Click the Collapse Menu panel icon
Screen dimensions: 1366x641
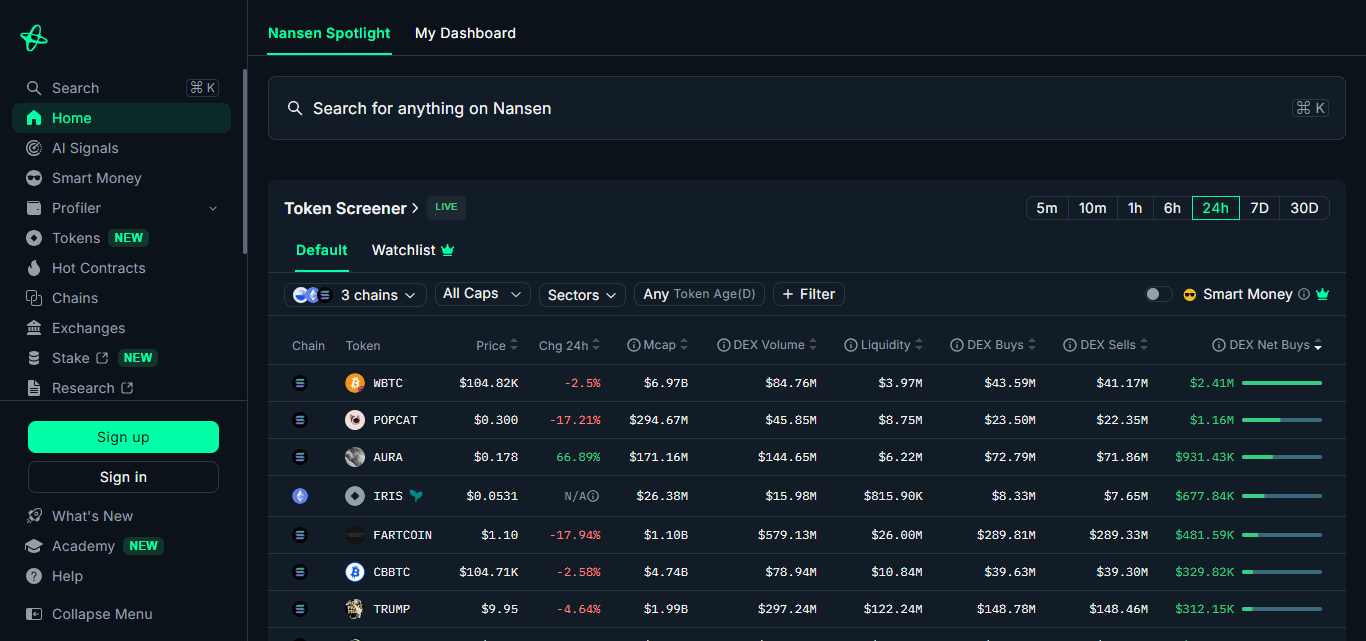[34, 614]
